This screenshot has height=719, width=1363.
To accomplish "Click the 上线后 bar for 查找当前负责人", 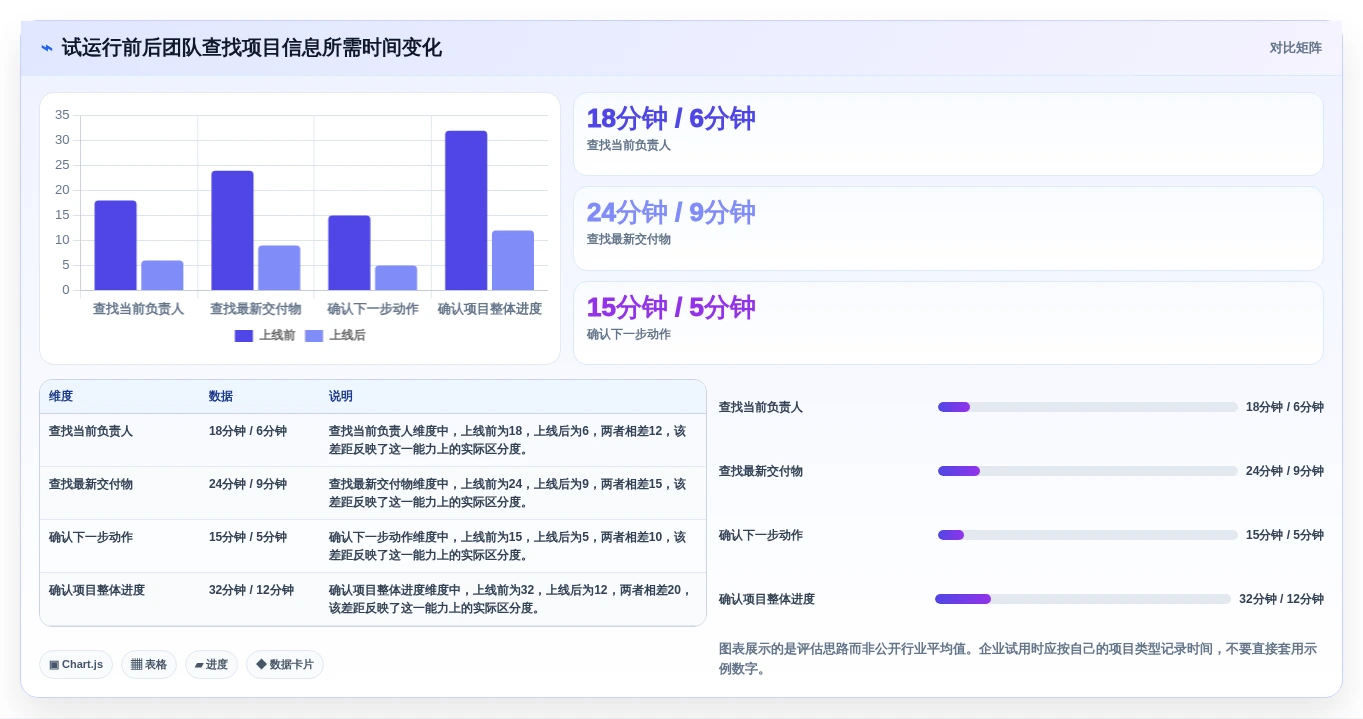I will tap(162, 276).
